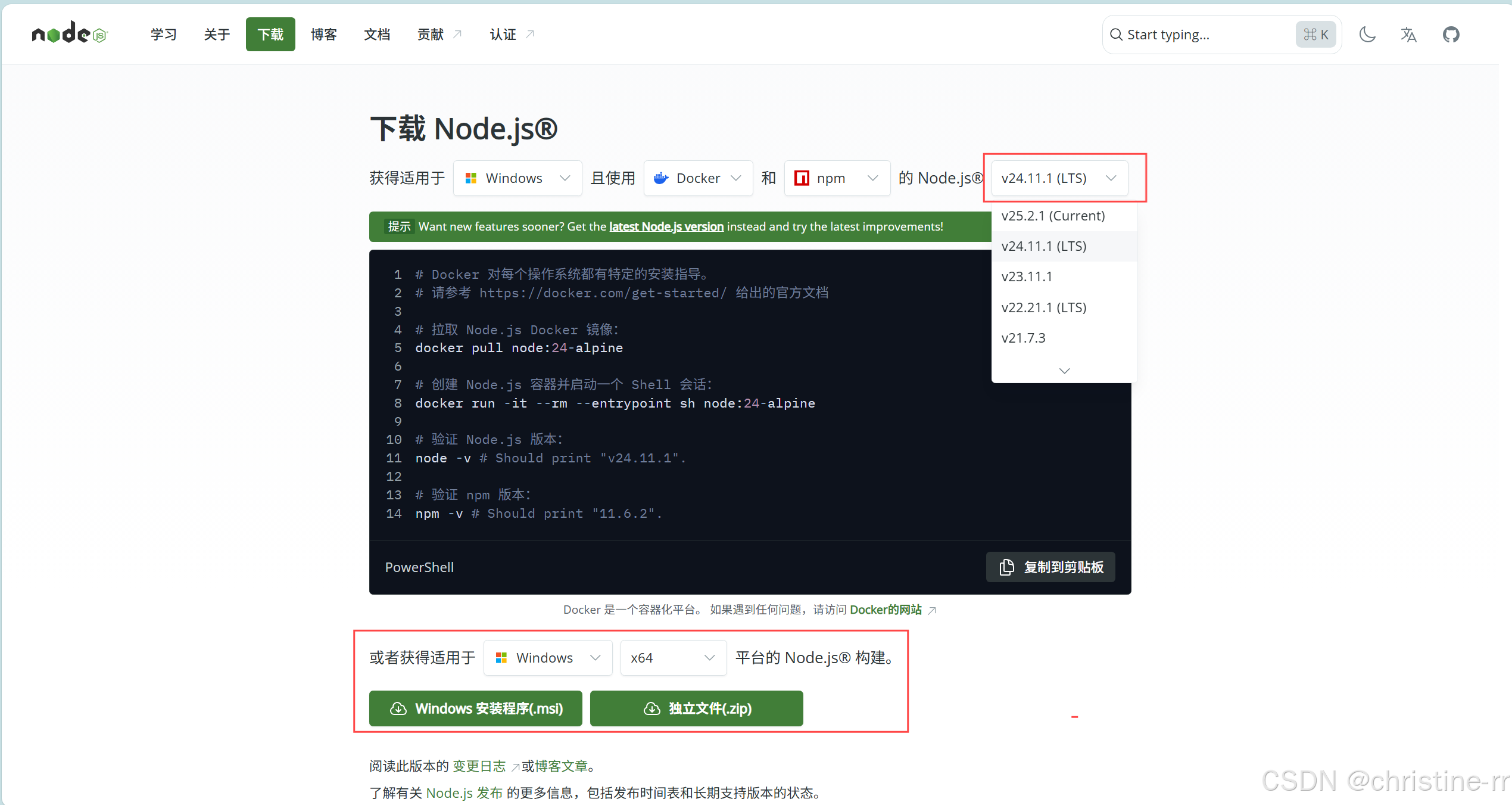Screen dimensions: 1512x805
Task: Click the search magnifier icon
Action: point(1116,35)
